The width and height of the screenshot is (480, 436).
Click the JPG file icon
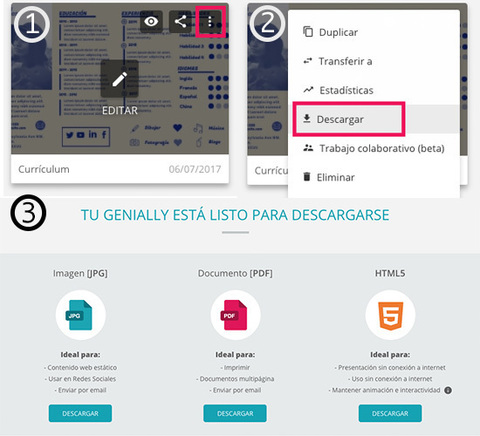point(80,315)
